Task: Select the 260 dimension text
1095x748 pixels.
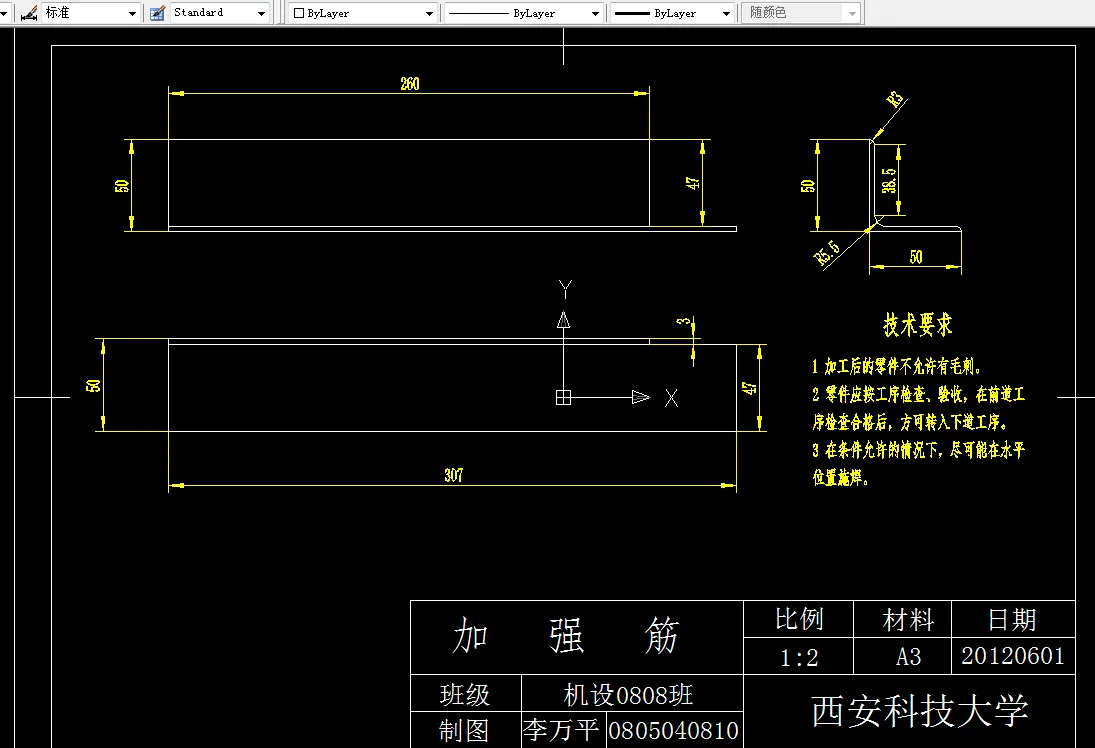Action: (410, 84)
